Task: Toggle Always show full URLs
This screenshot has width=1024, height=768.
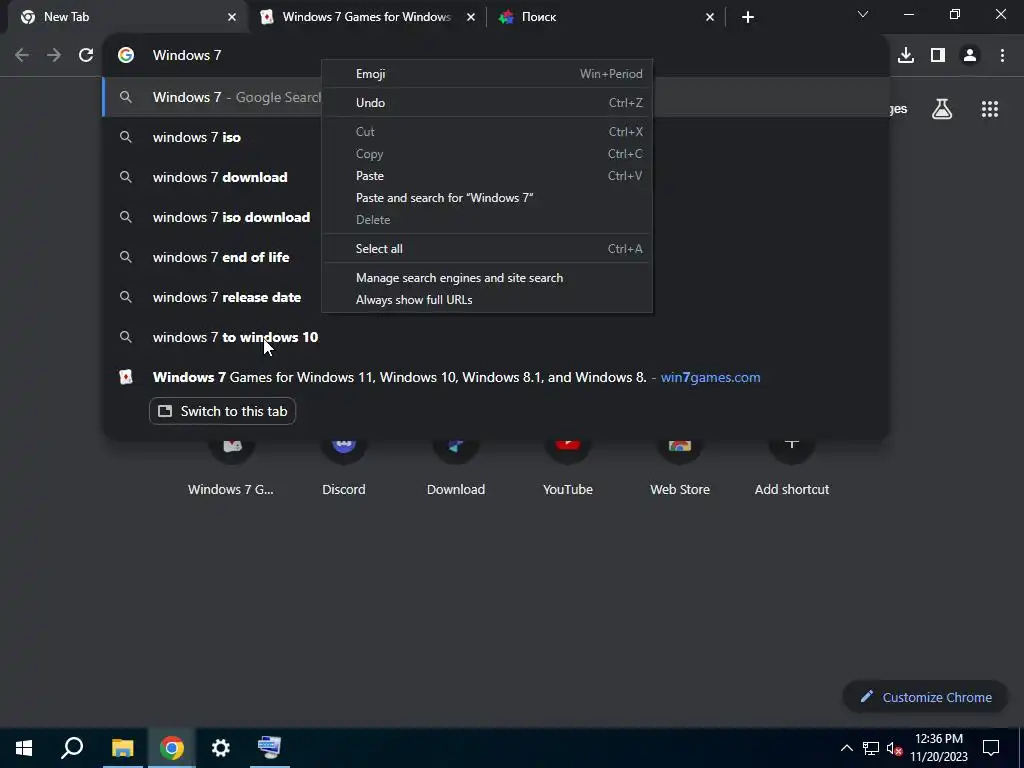Action: (487, 300)
